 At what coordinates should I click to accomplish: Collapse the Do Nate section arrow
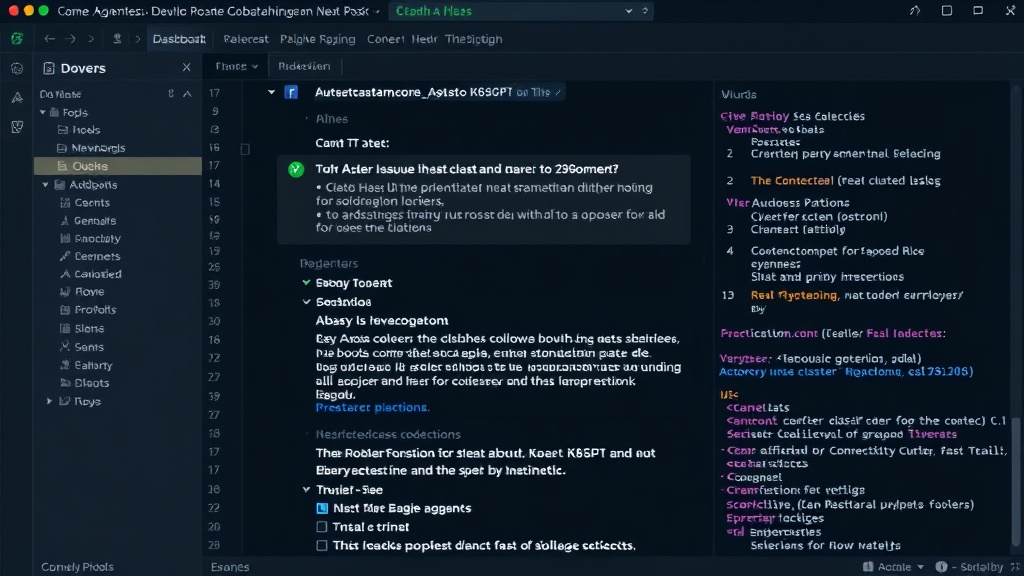(x=187, y=94)
